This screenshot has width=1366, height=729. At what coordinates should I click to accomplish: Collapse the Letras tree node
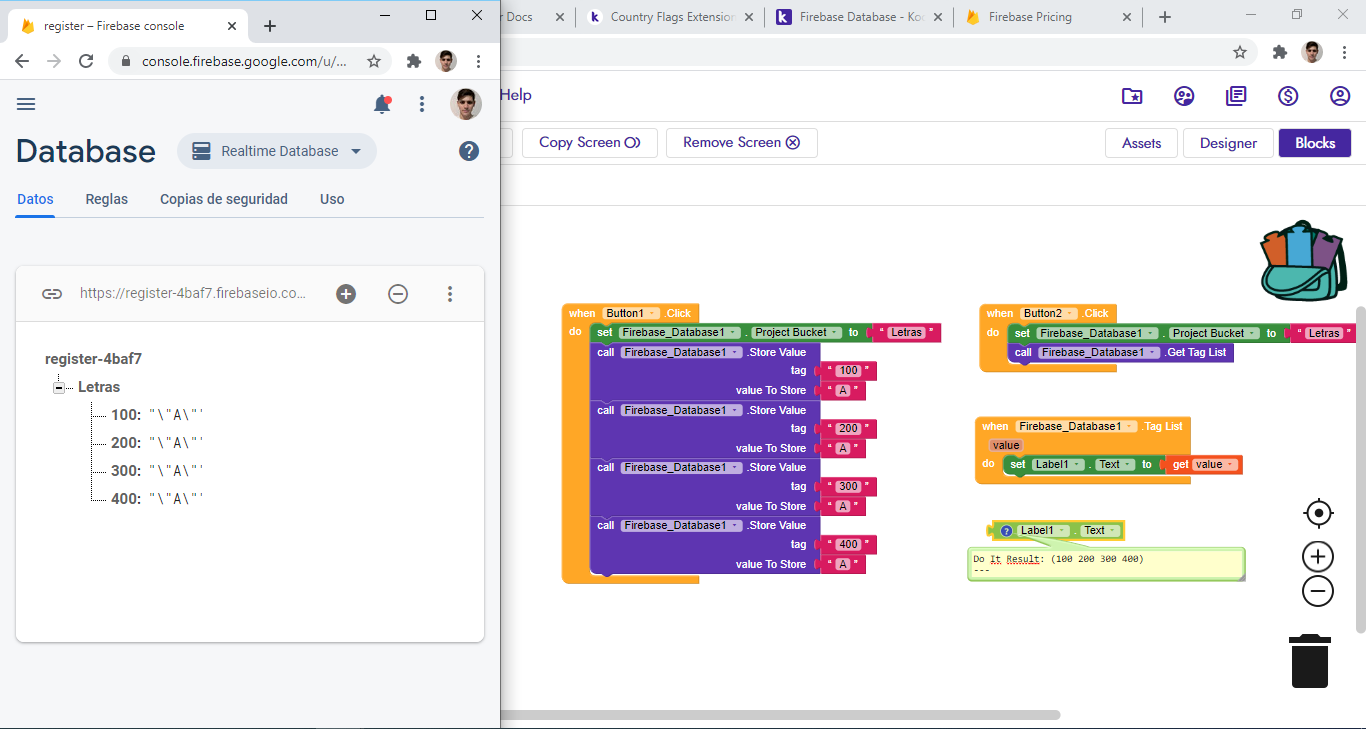point(59,388)
